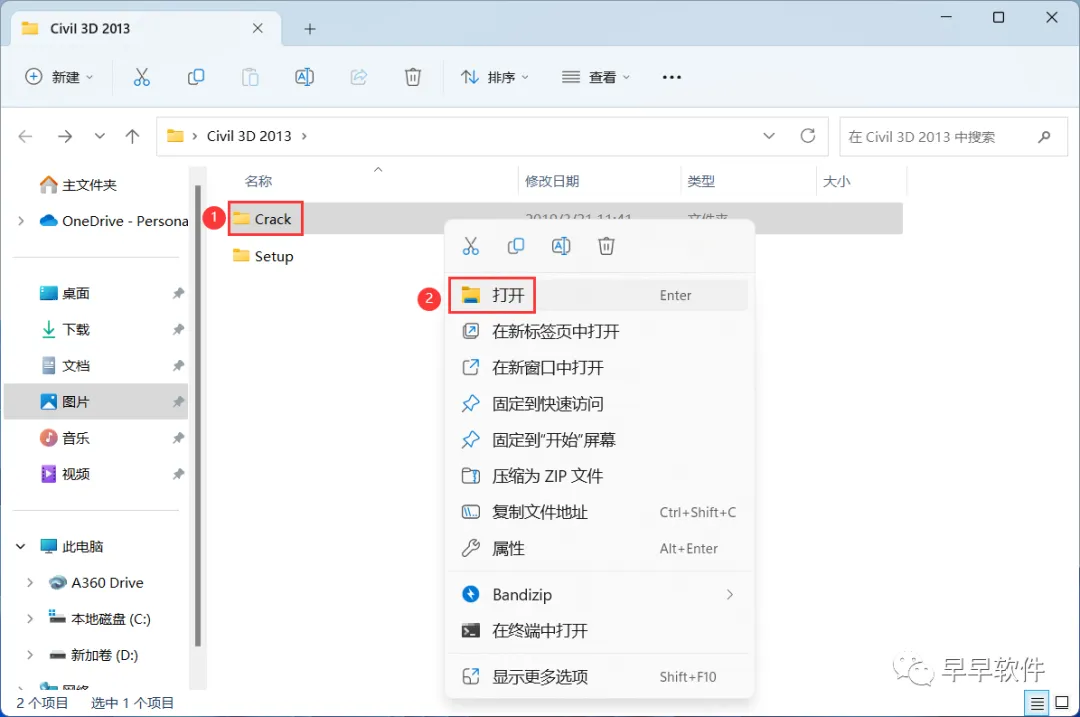The width and height of the screenshot is (1080, 717).
Task: Click the Delete icon in context menu
Action: point(606,246)
